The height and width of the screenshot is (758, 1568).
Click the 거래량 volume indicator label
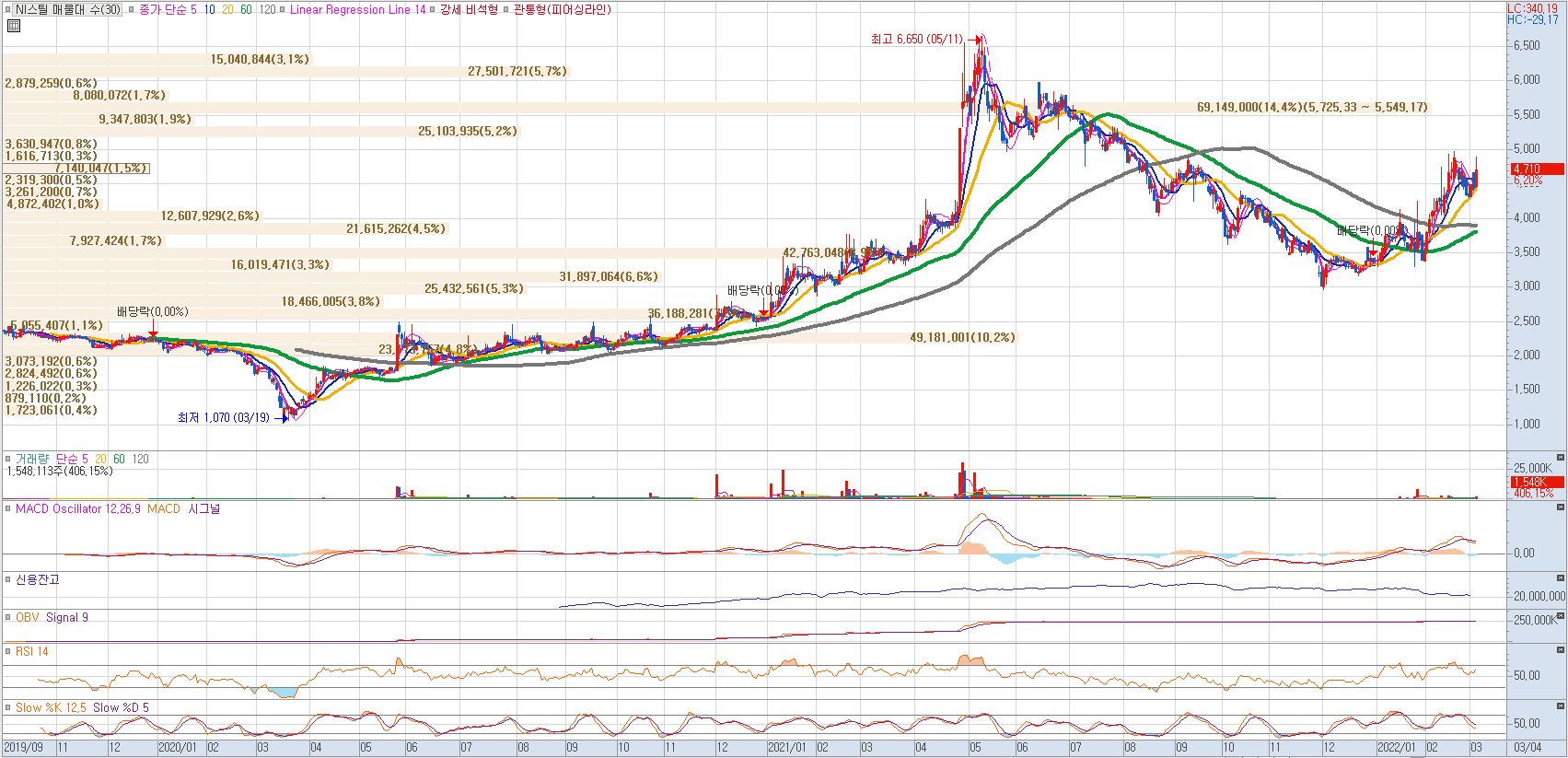tap(32, 459)
